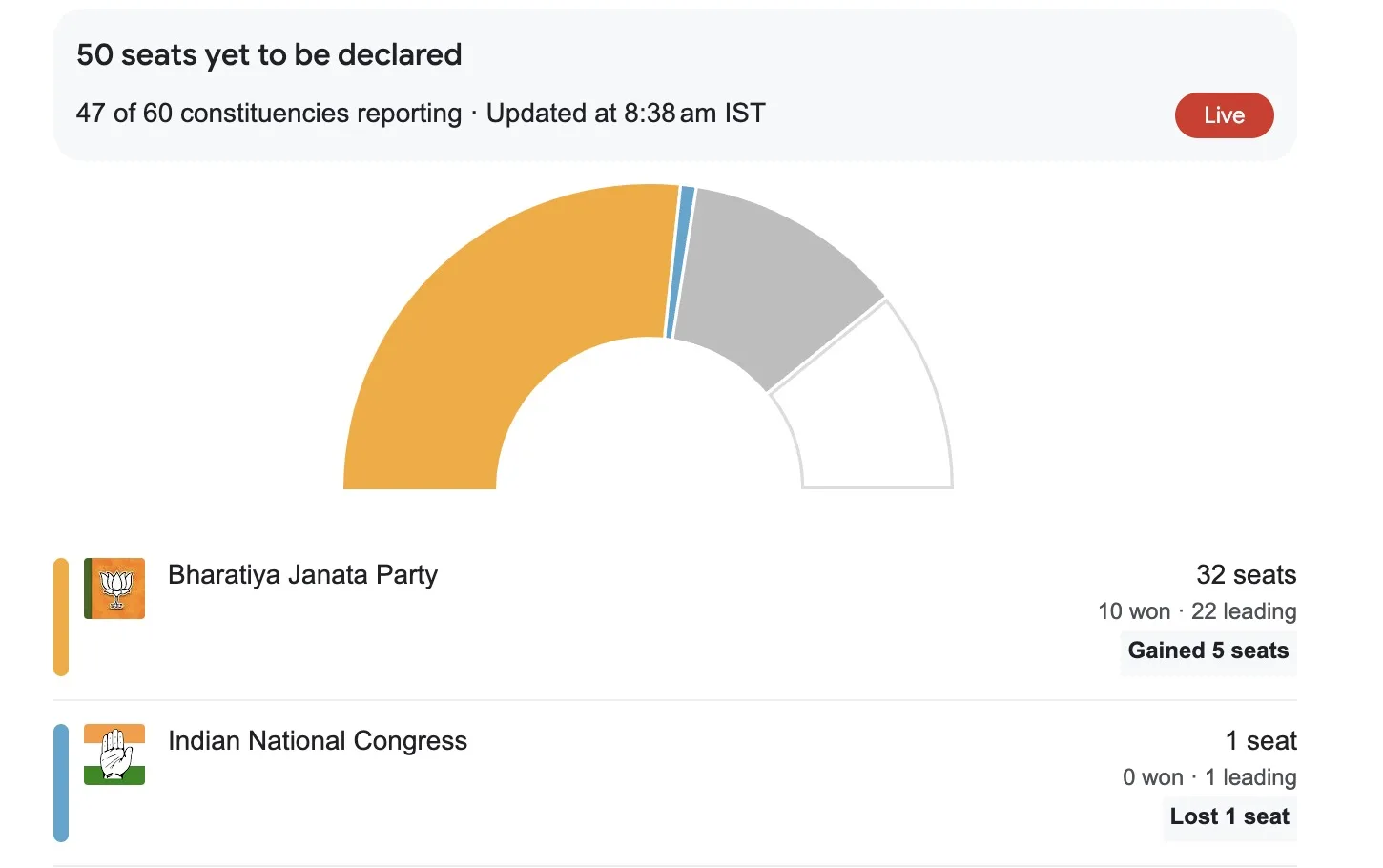Click "10 won · 22 leading" text
Viewport: 1383px width, 868px height.
pos(1197,611)
